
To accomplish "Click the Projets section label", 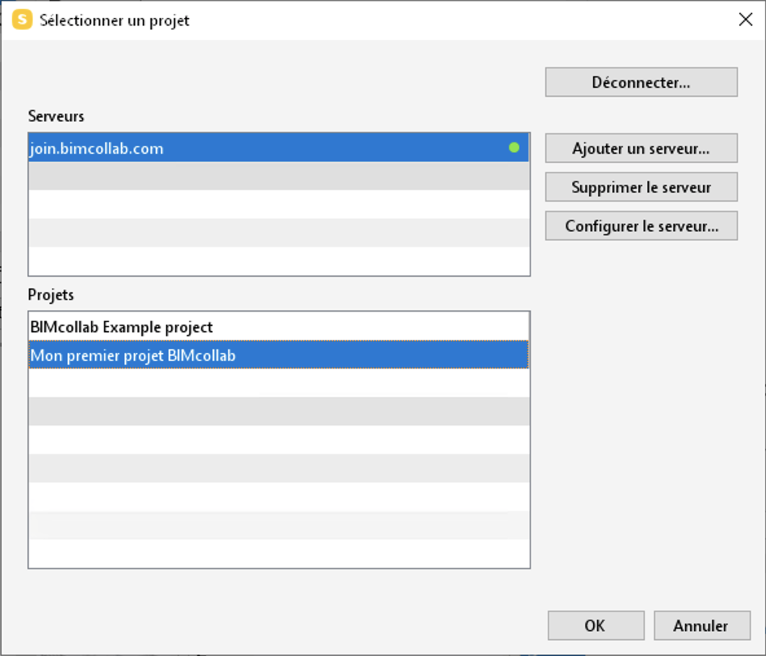I will click(x=51, y=295).
